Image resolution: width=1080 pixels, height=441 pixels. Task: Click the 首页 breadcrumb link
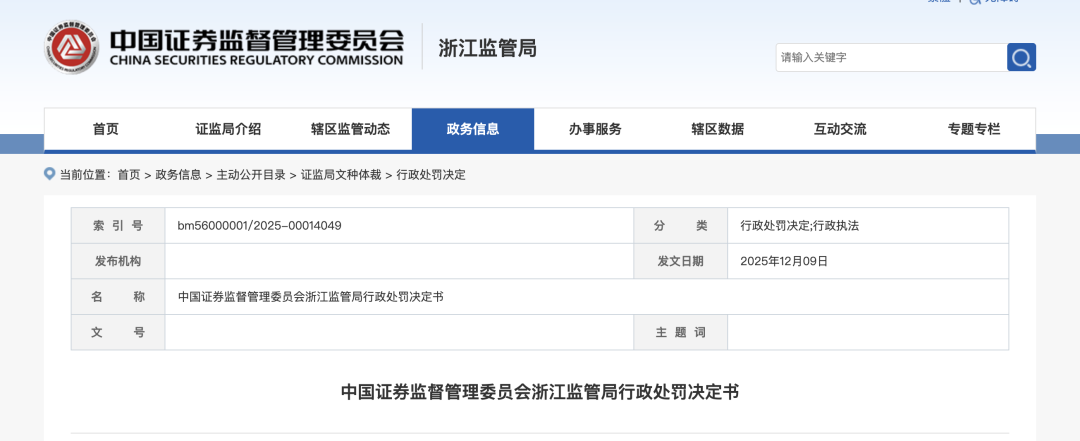pyautogui.click(x=129, y=175)
